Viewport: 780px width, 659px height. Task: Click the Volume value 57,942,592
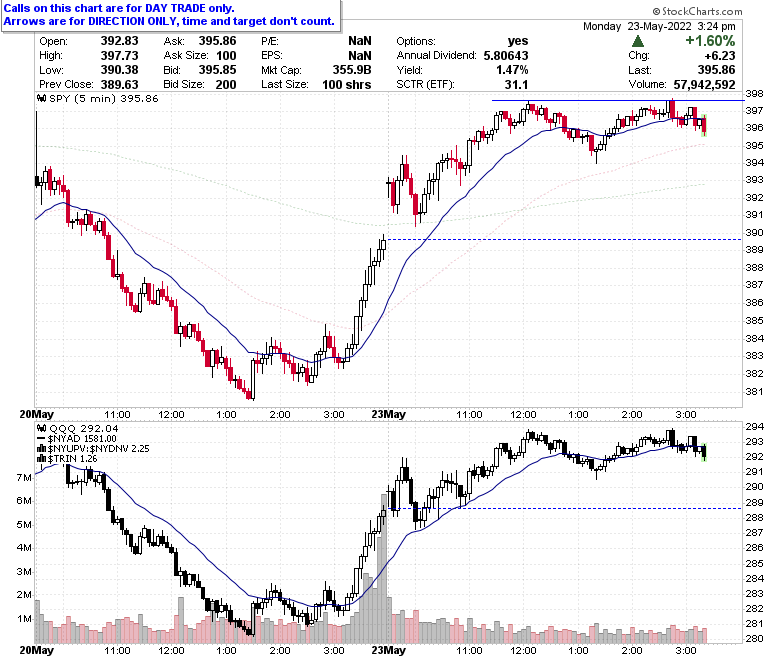pyautogui.click(x=704, y=85)
